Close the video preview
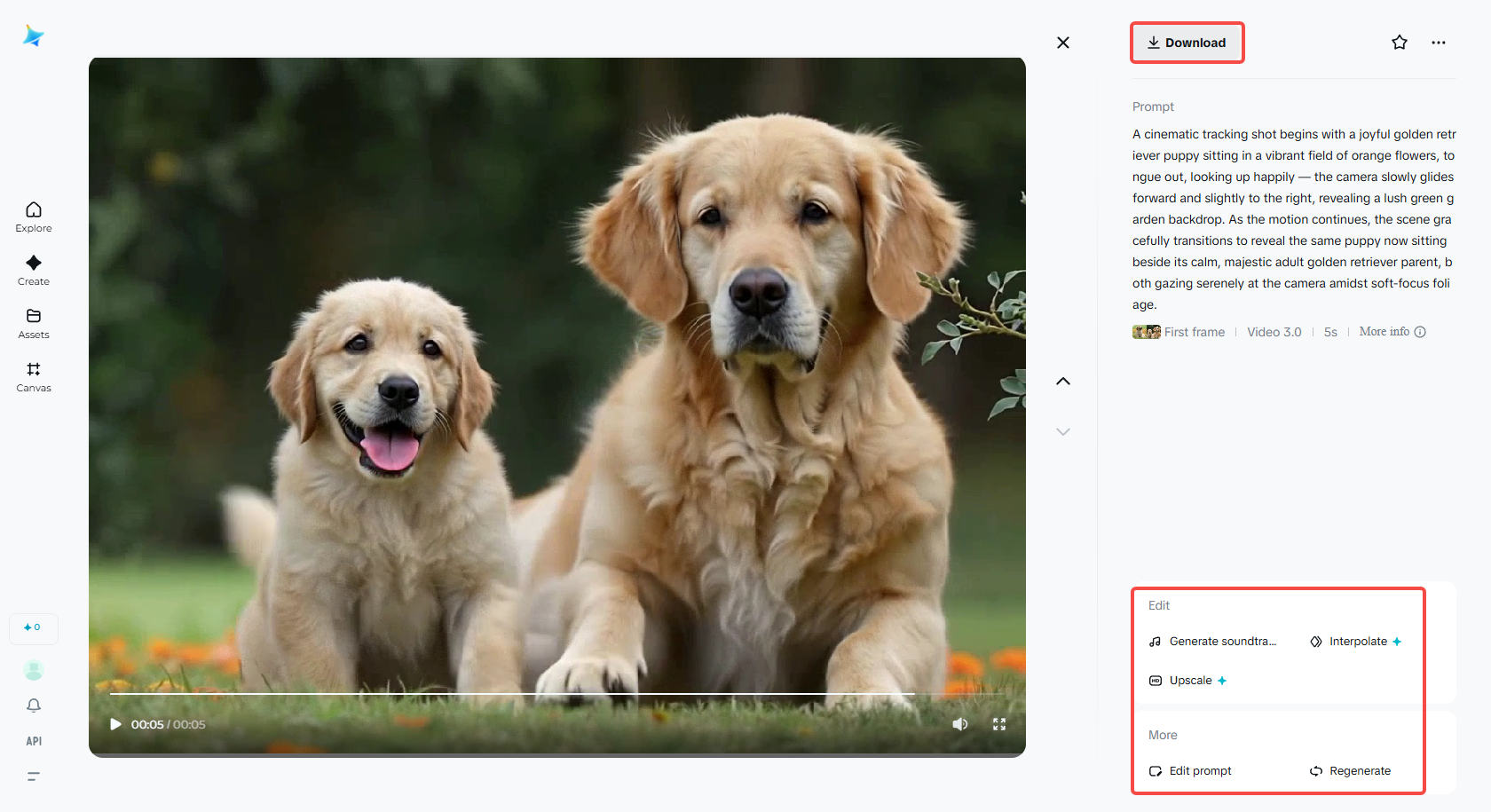Viewport: 1491px width, 812px height. click(1063, 43)
